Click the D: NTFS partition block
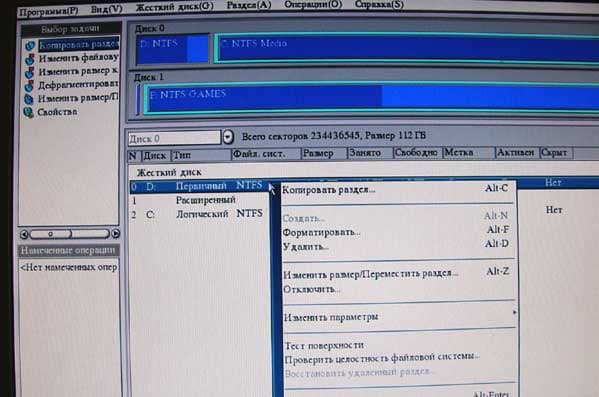The image size is (599, 397). (172, 49)
